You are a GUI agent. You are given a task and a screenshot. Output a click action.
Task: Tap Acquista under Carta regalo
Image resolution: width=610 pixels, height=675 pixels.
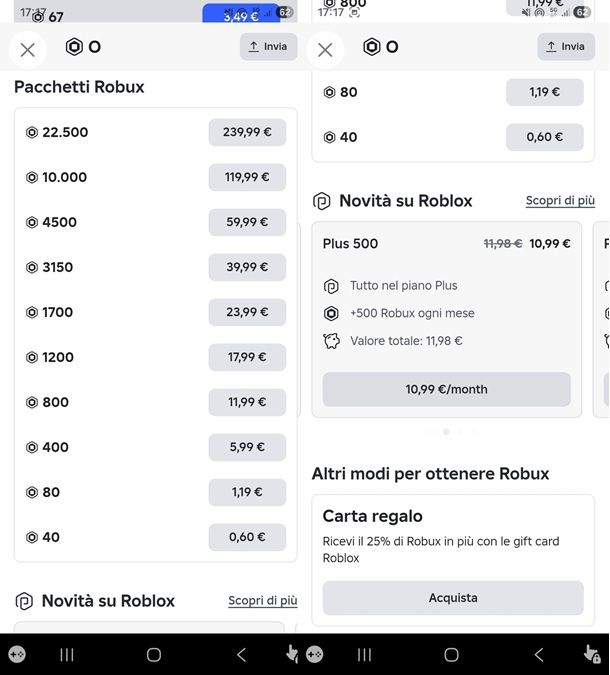coord(453,598)
